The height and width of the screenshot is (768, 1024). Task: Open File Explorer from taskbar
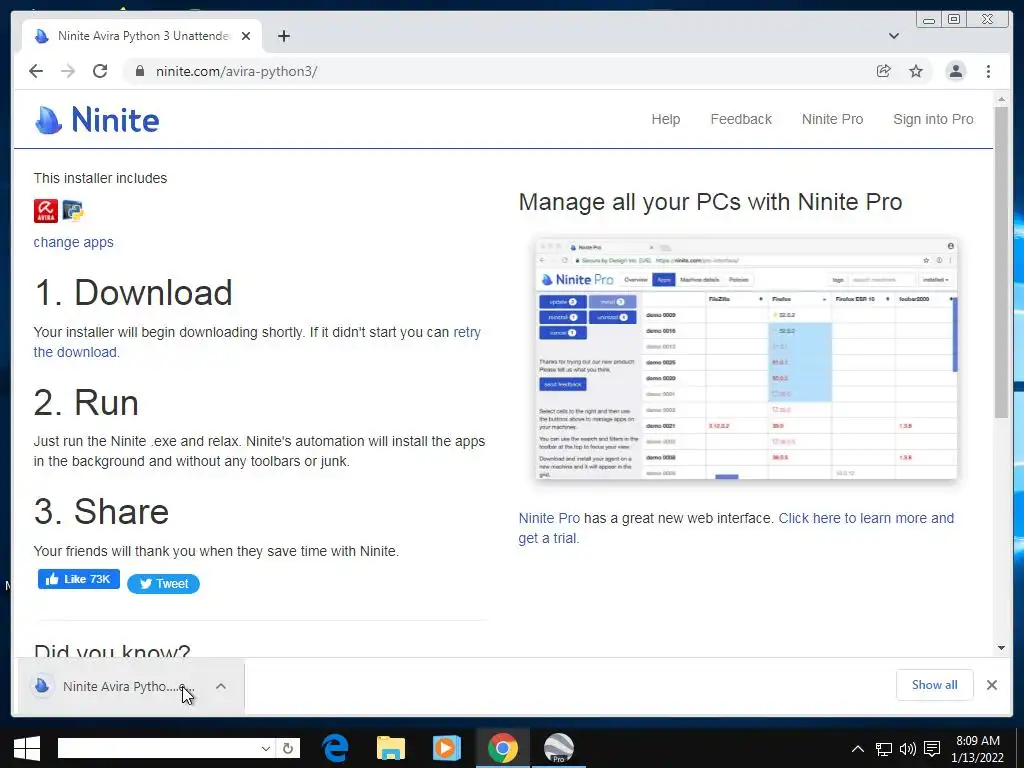[x=391, y=748]
